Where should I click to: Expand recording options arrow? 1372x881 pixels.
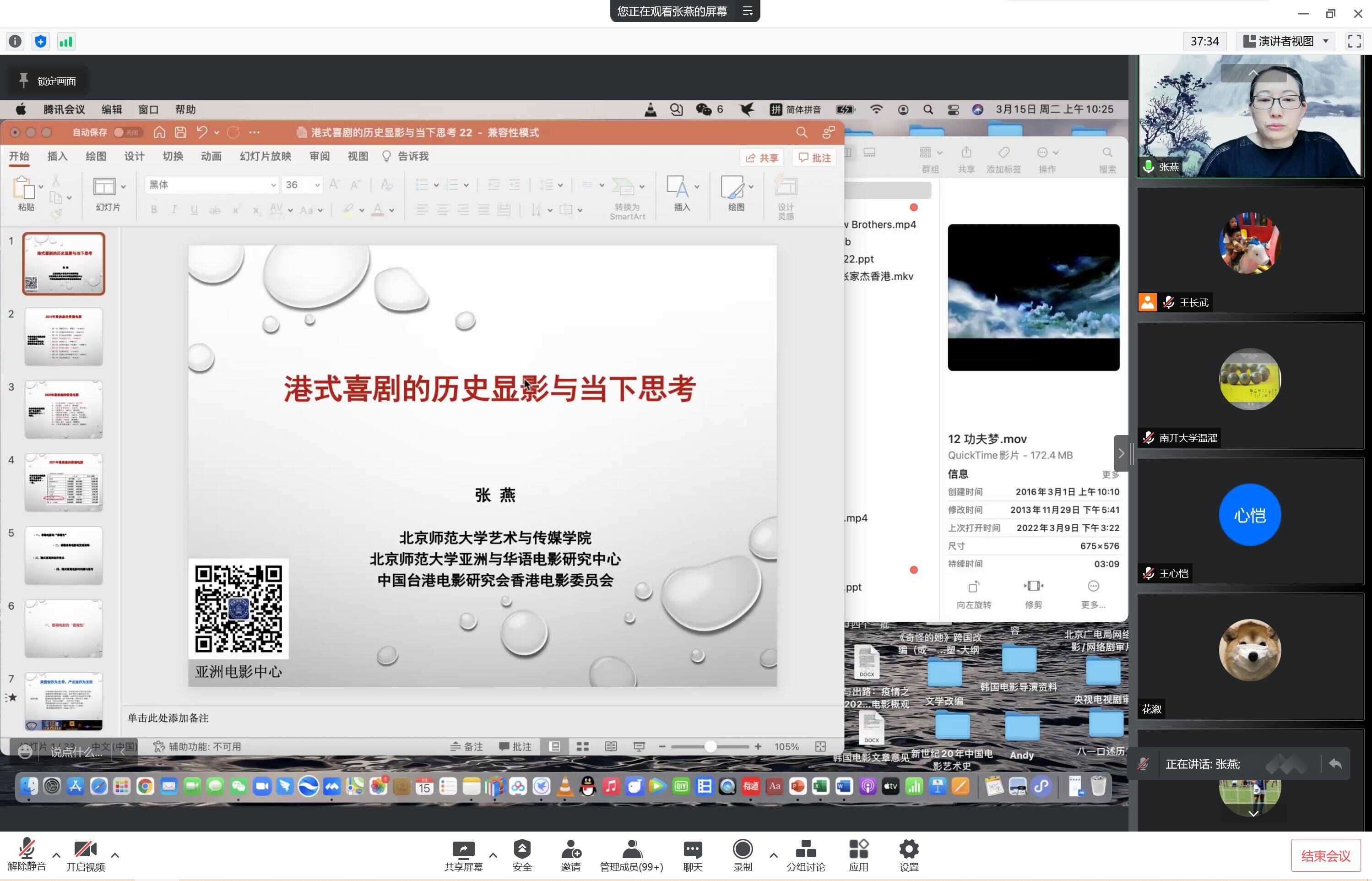[773, 855]
